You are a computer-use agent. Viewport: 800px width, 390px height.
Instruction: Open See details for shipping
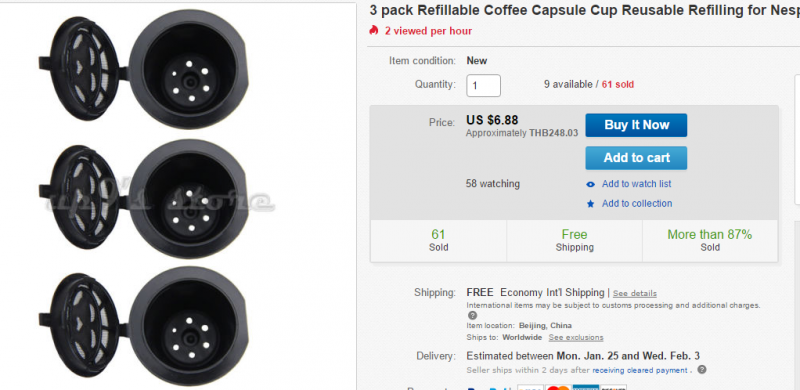[635, 294]
